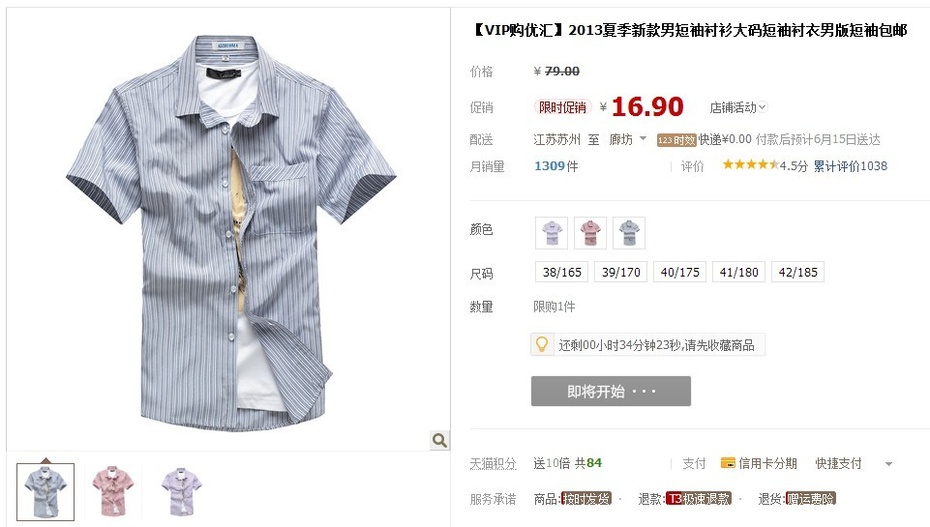The image size is (930, 527).
Task: Expand the 店铺活动 dropdown
Action: [x=738, y=107]
